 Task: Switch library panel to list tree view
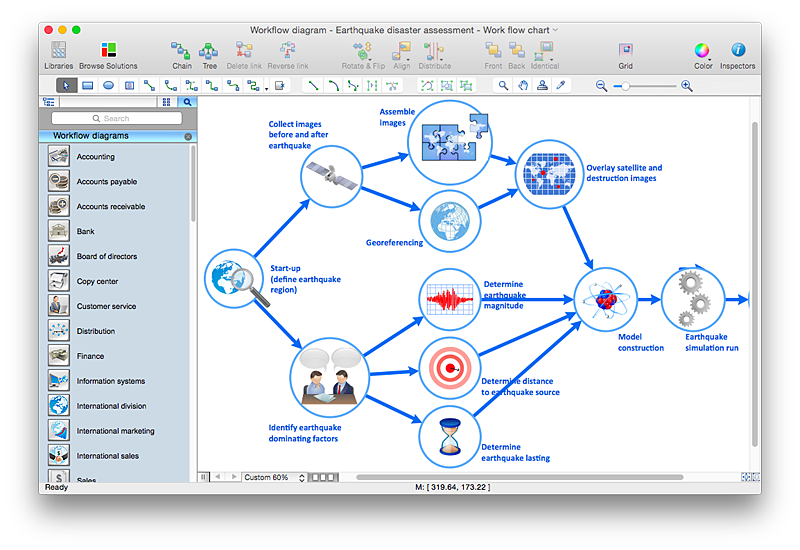(49, 102)
